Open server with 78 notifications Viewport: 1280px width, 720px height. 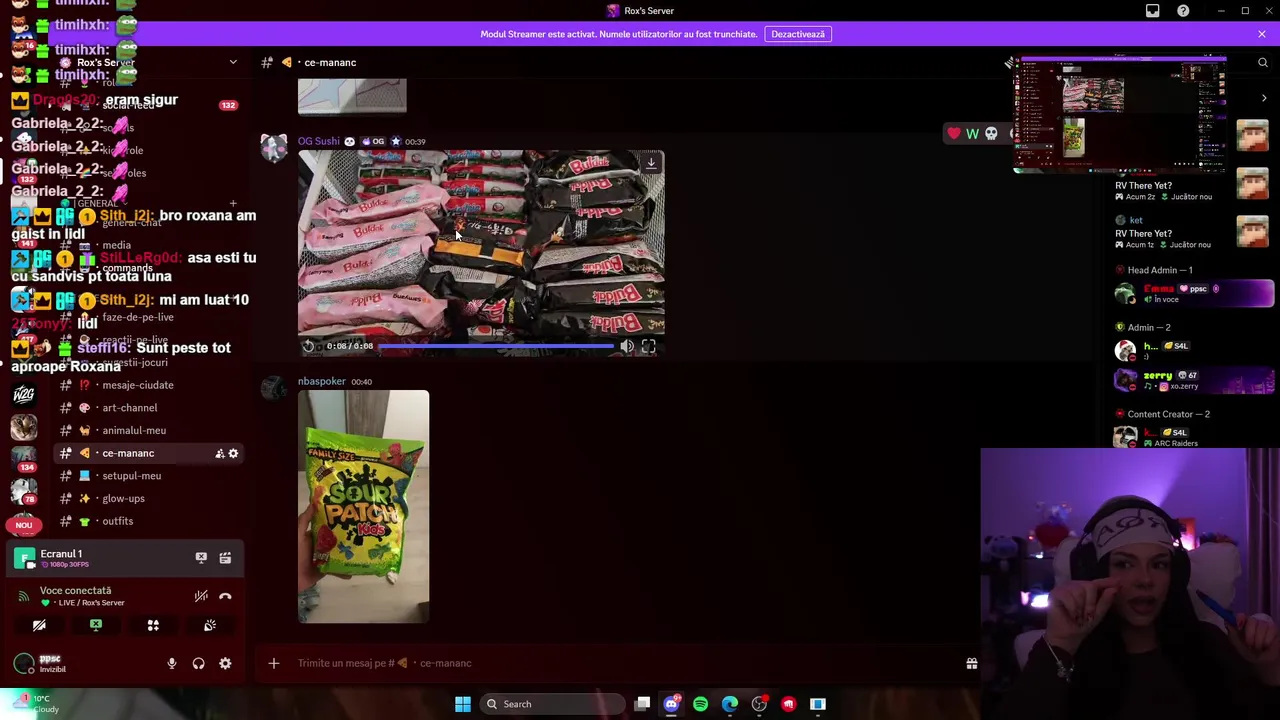24,491
